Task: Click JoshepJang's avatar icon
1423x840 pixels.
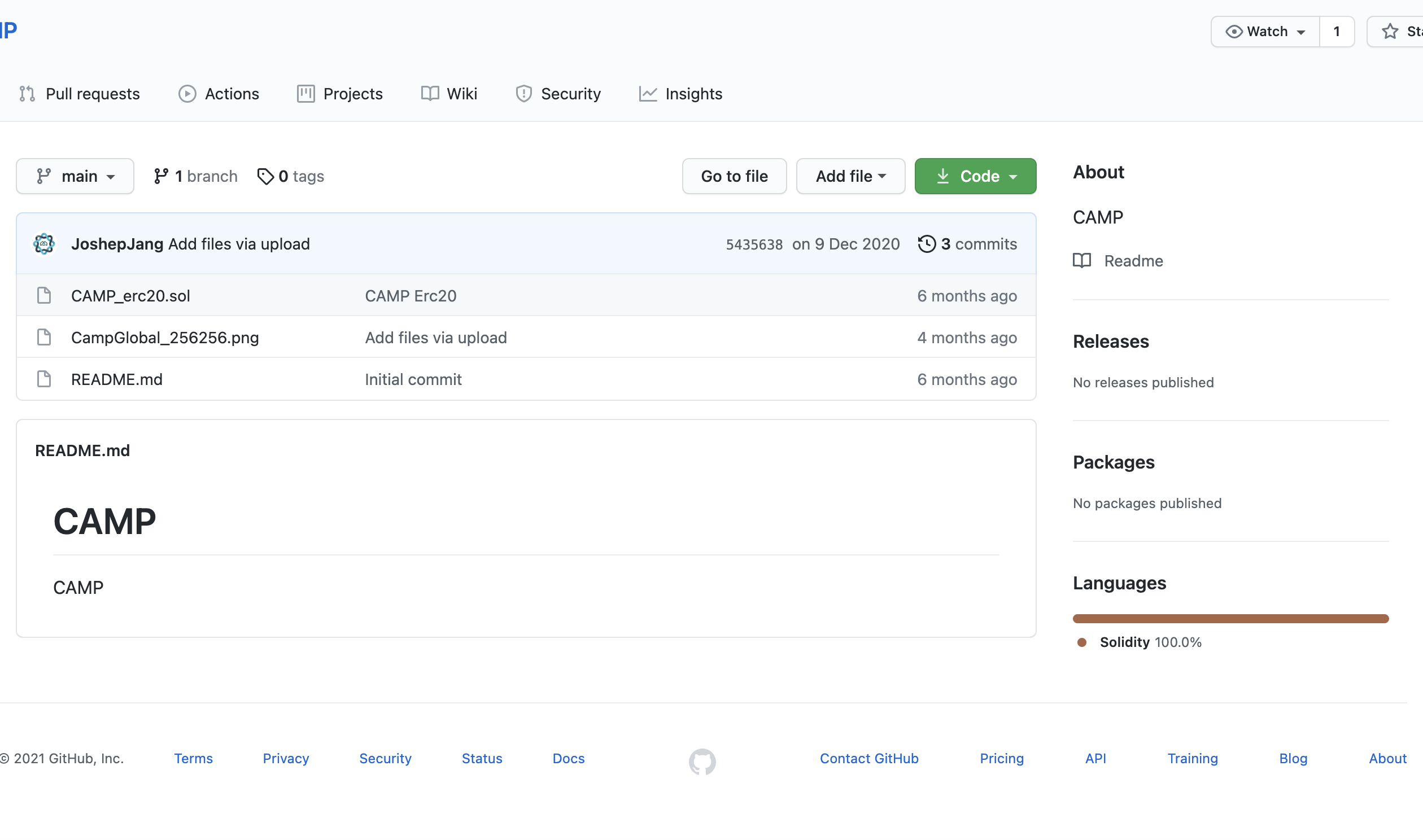Action: [44, 244]
